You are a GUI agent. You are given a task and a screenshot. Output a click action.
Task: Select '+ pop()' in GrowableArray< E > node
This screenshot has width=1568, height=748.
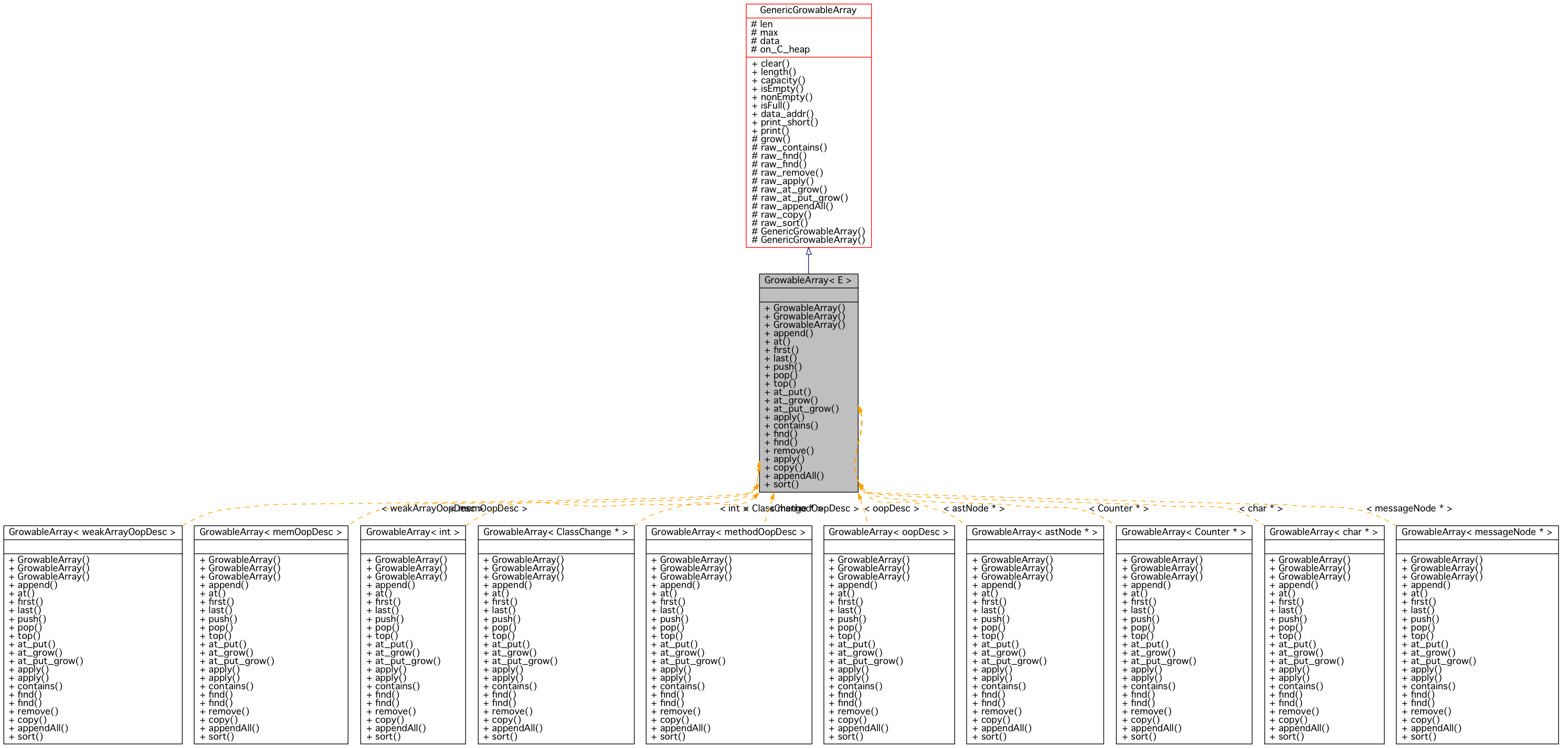pos(781,376)
